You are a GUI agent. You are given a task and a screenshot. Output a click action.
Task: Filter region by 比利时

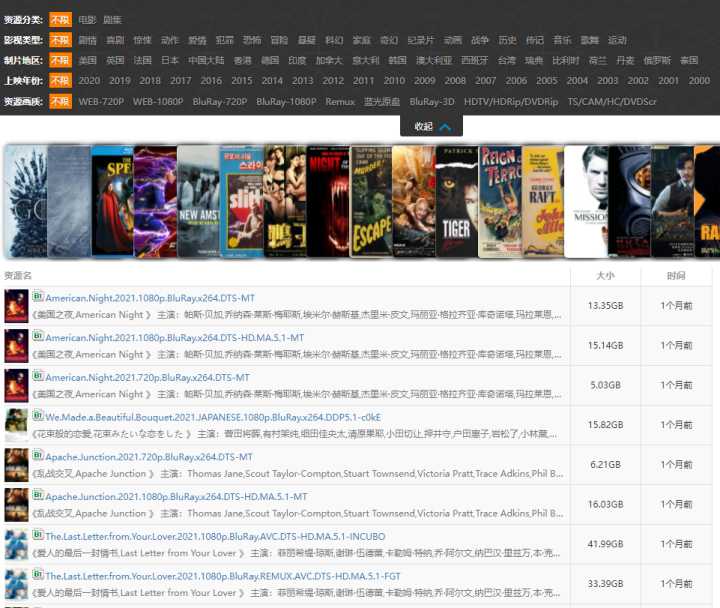[x=566, y=60]
